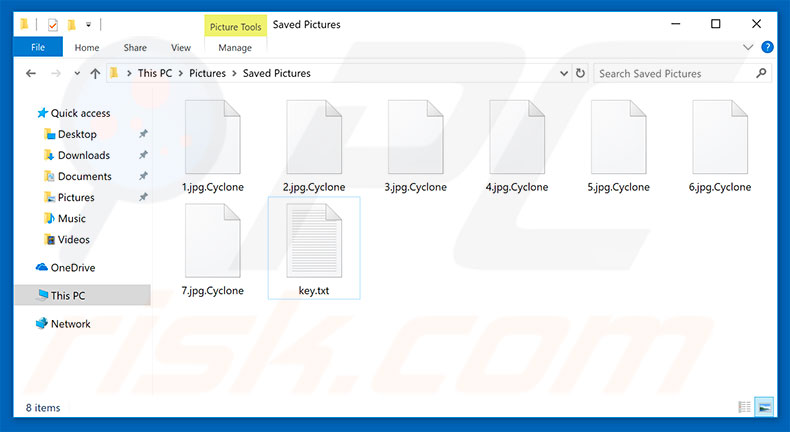The width and height of the screenshot is (790, 432).
Task: Open the address bar history dropdown
Action: [564, 74]
